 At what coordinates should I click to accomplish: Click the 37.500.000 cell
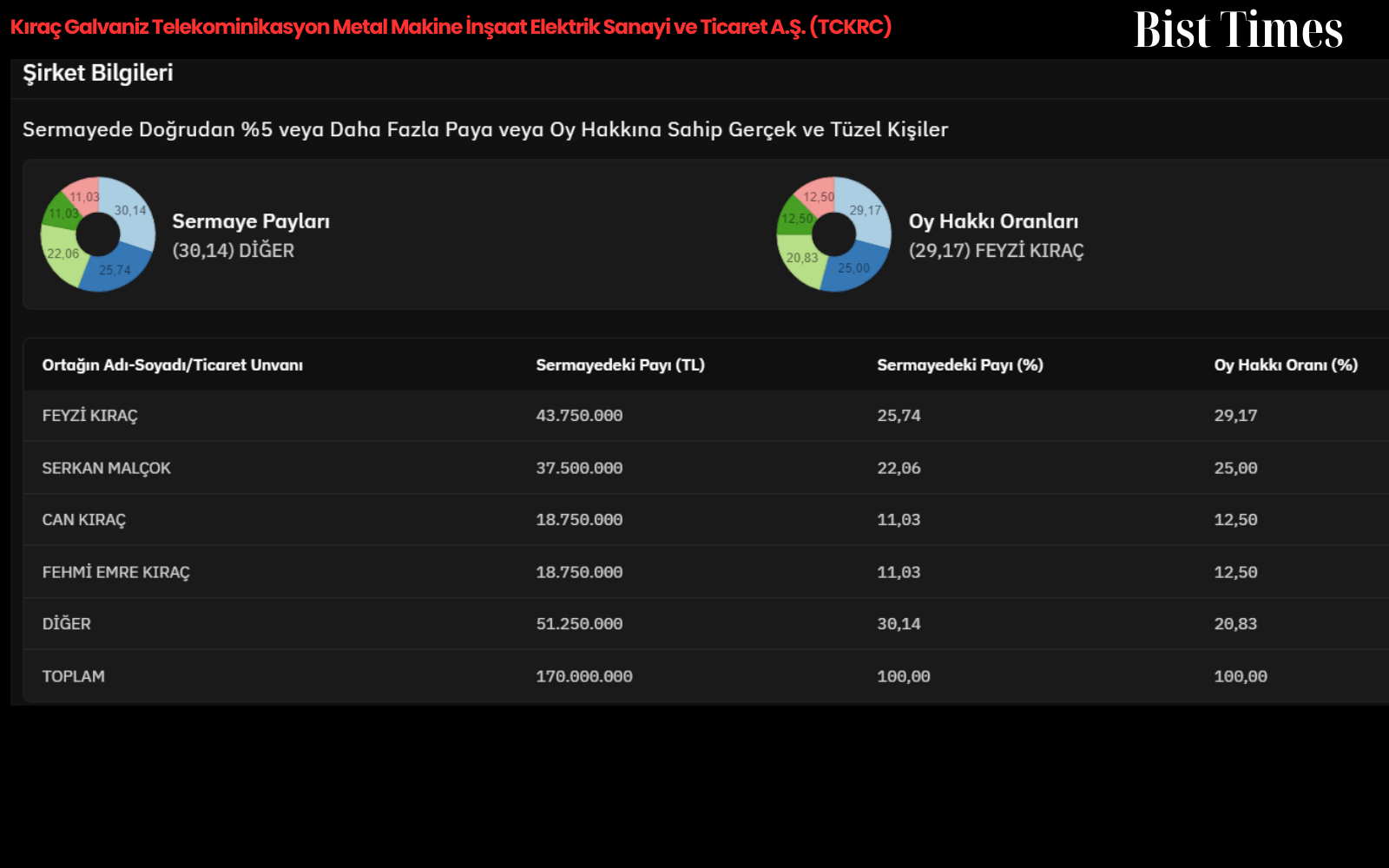(x=579, y=468)
